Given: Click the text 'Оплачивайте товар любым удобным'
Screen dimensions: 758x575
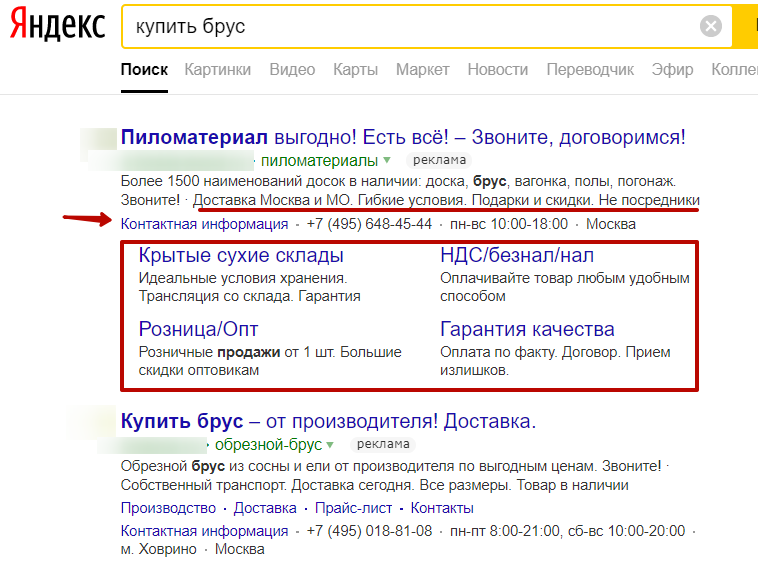Looking at the screenshot, I should [x=565, y=278].
